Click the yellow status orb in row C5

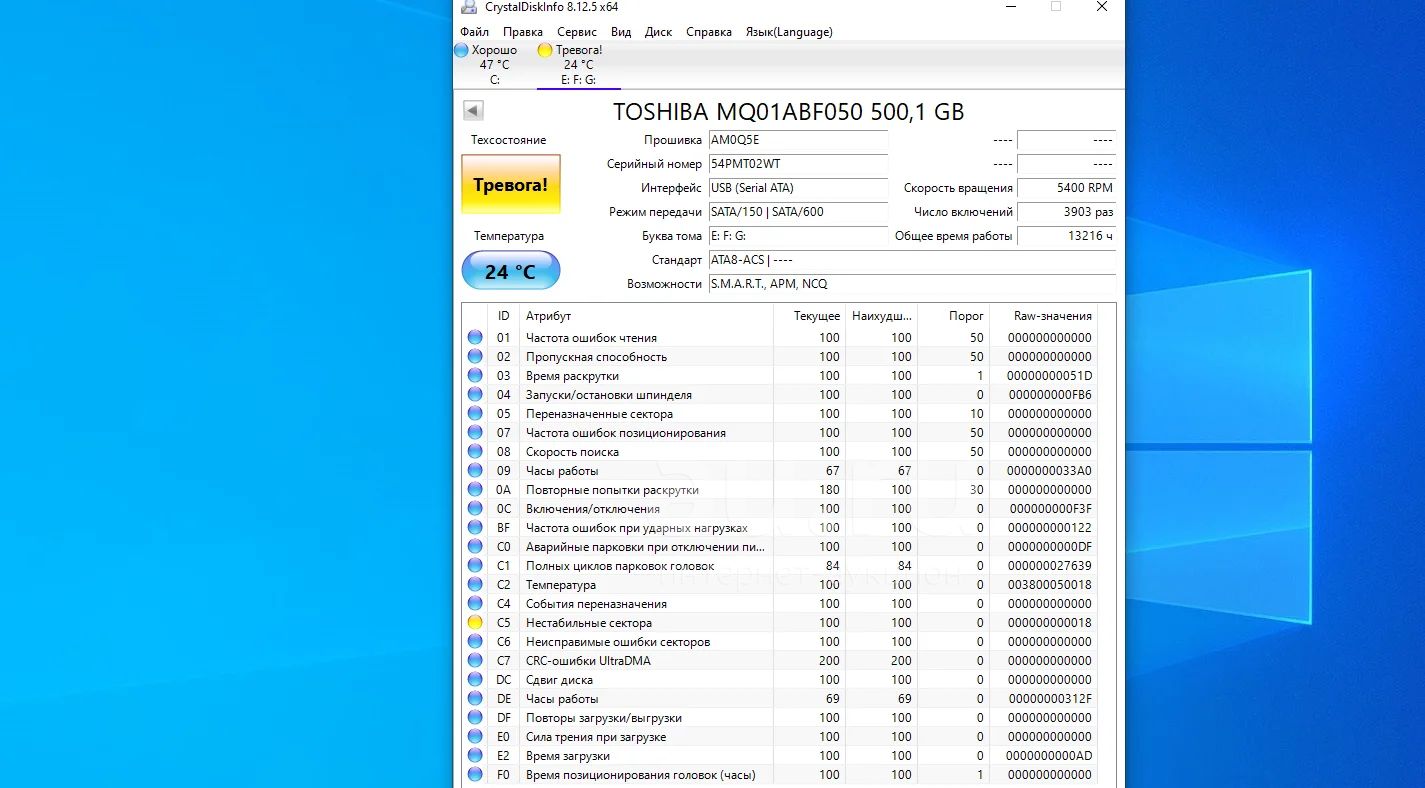tap(475, 622)
